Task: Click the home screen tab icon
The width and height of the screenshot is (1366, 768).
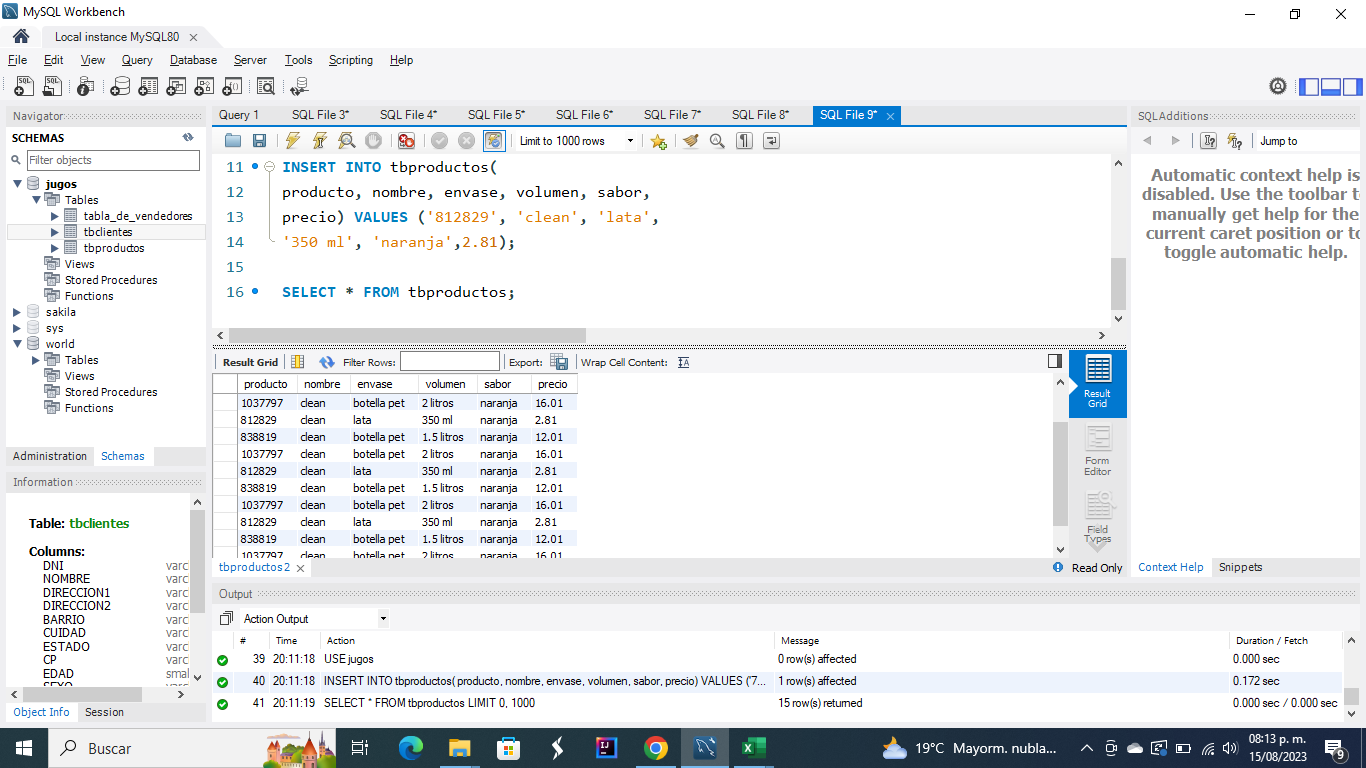Action: click(x=21, y=36)
